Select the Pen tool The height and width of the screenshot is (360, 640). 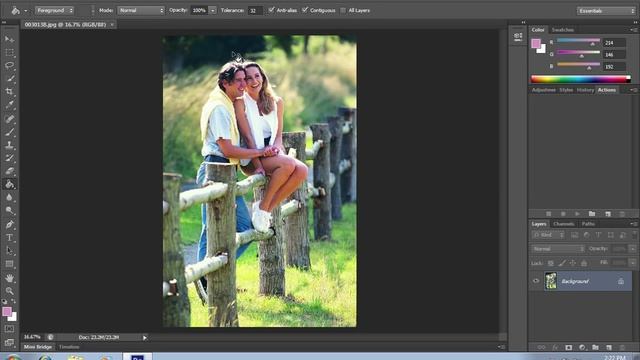pyautogui.click(x=9, y=224)
